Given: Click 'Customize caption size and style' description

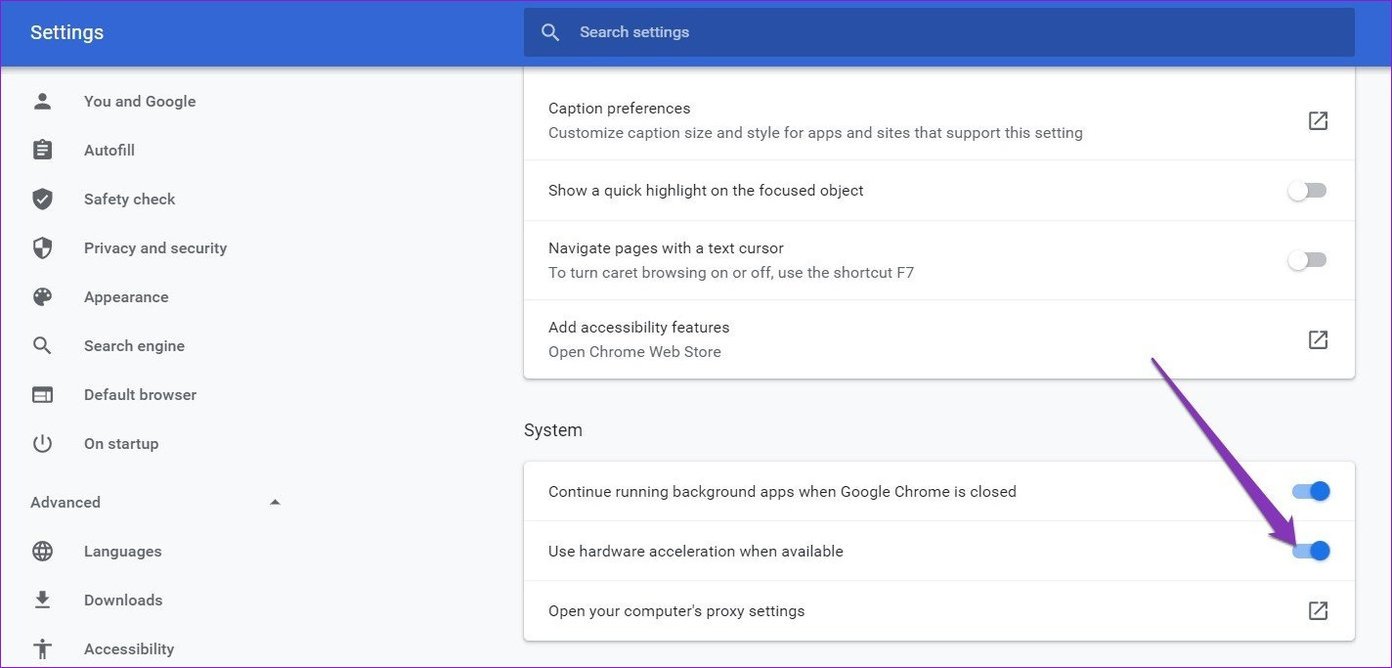Looking at the screenshot, I should point(815,133).
